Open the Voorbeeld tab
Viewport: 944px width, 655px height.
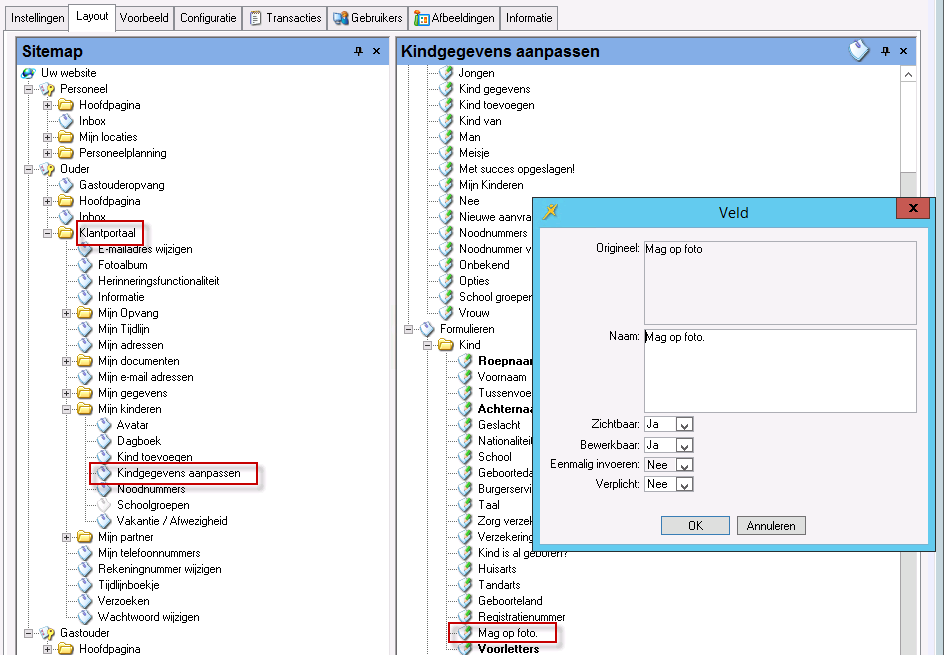pyautogui.click(x=144, y=18)
